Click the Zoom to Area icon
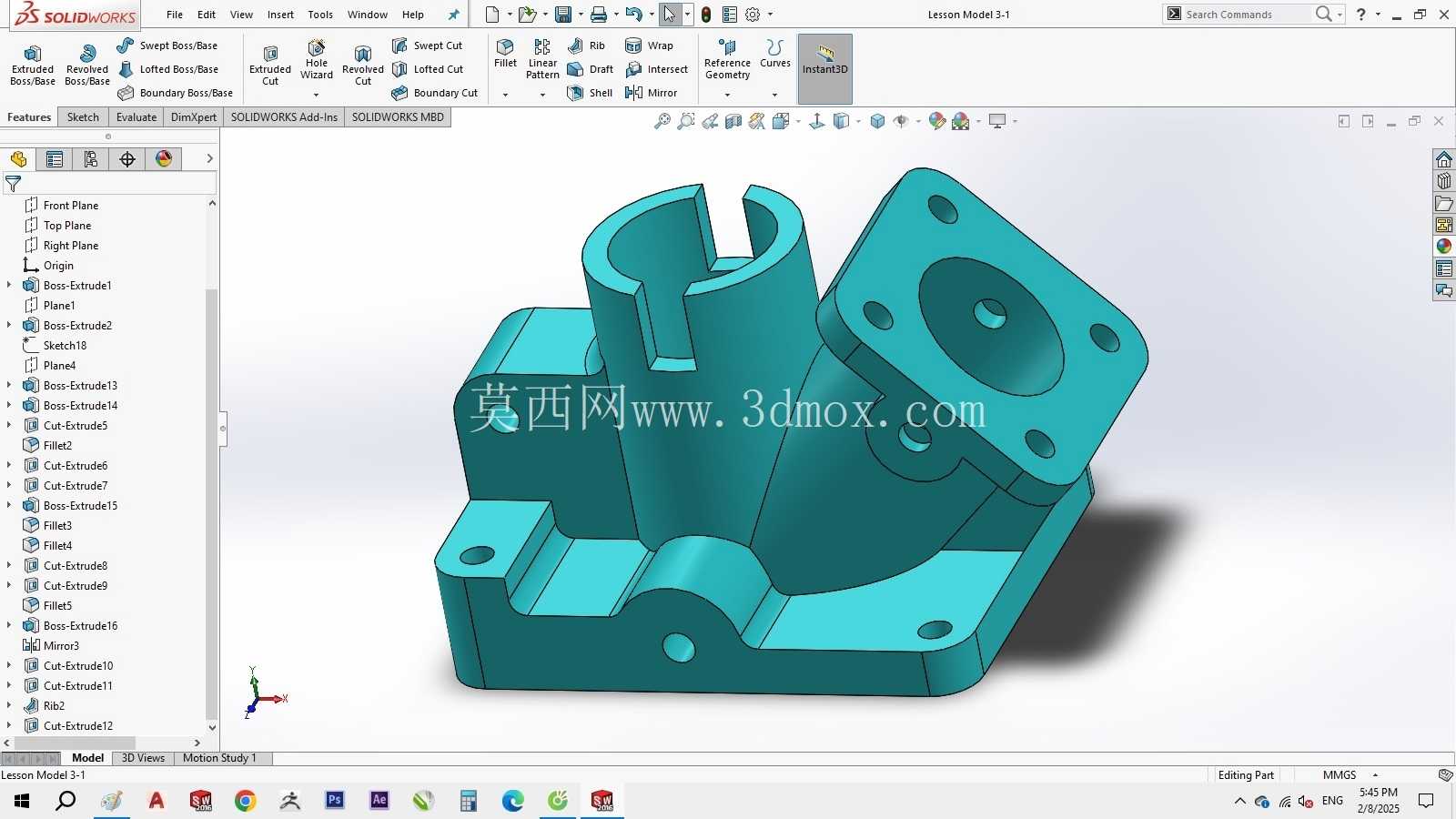Screen dimensions: 1456x819 click(x=686, y=121)
